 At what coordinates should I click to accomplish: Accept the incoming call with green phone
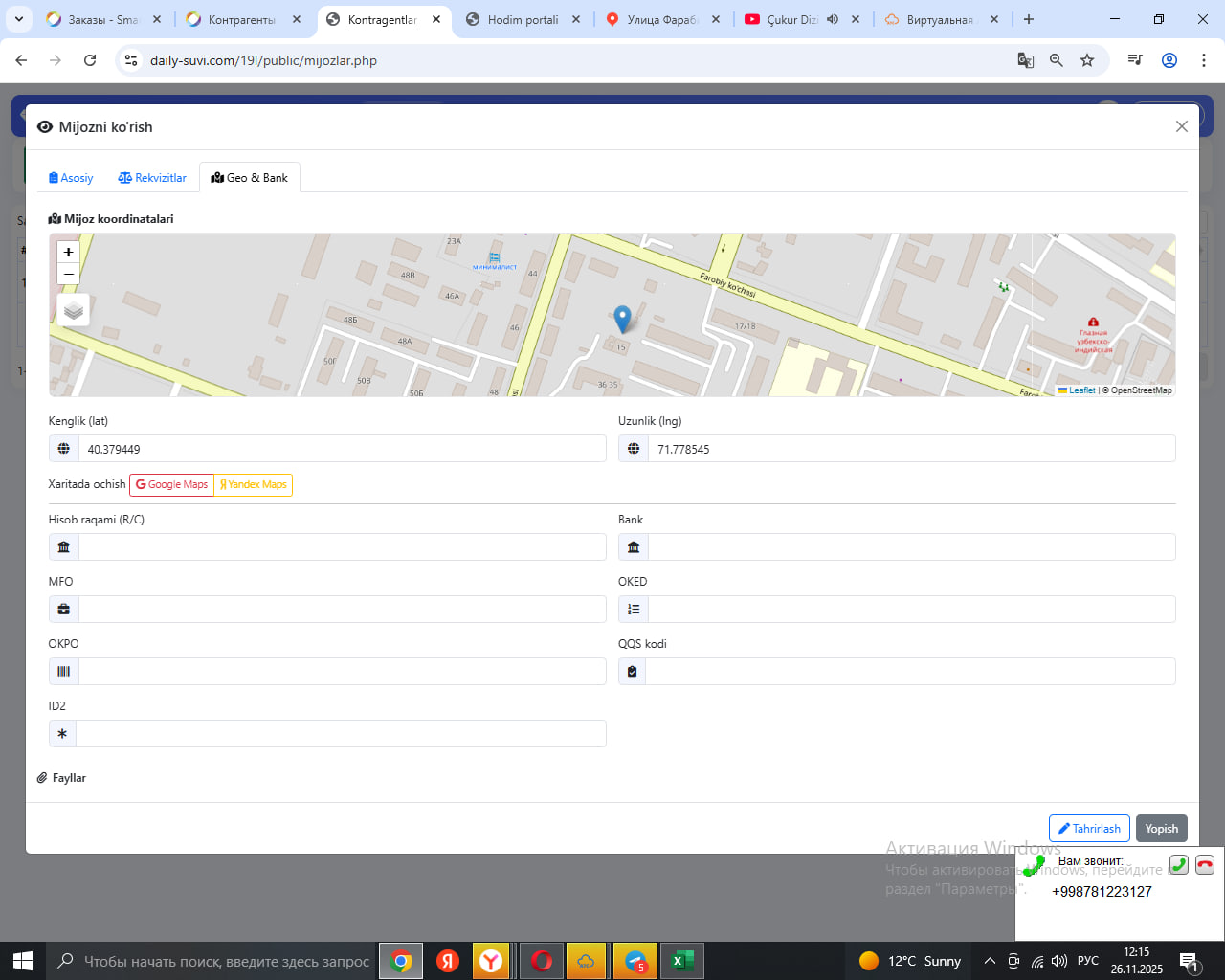tap(1179, 865)
